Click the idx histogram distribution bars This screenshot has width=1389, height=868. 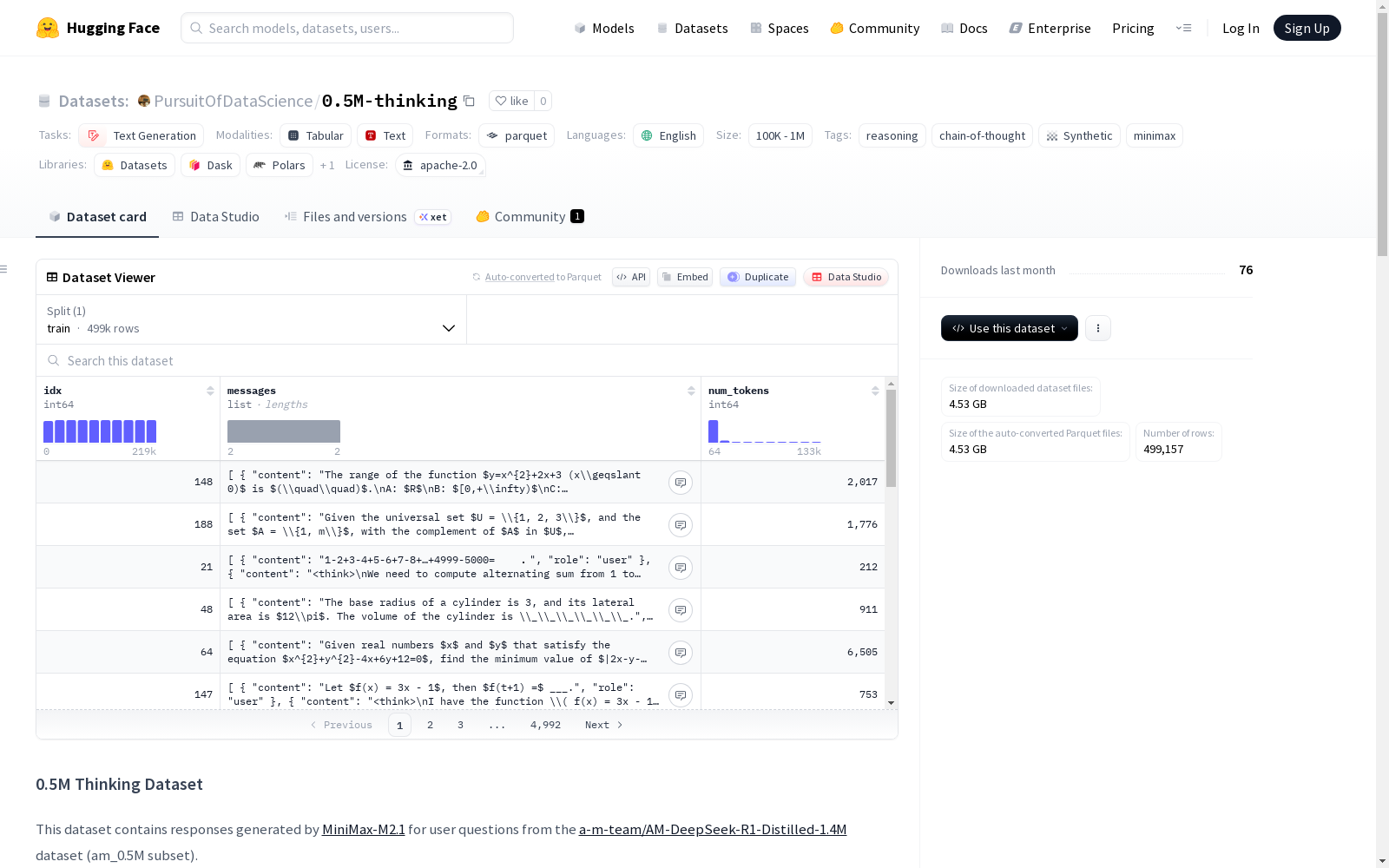tap(100, 431)
